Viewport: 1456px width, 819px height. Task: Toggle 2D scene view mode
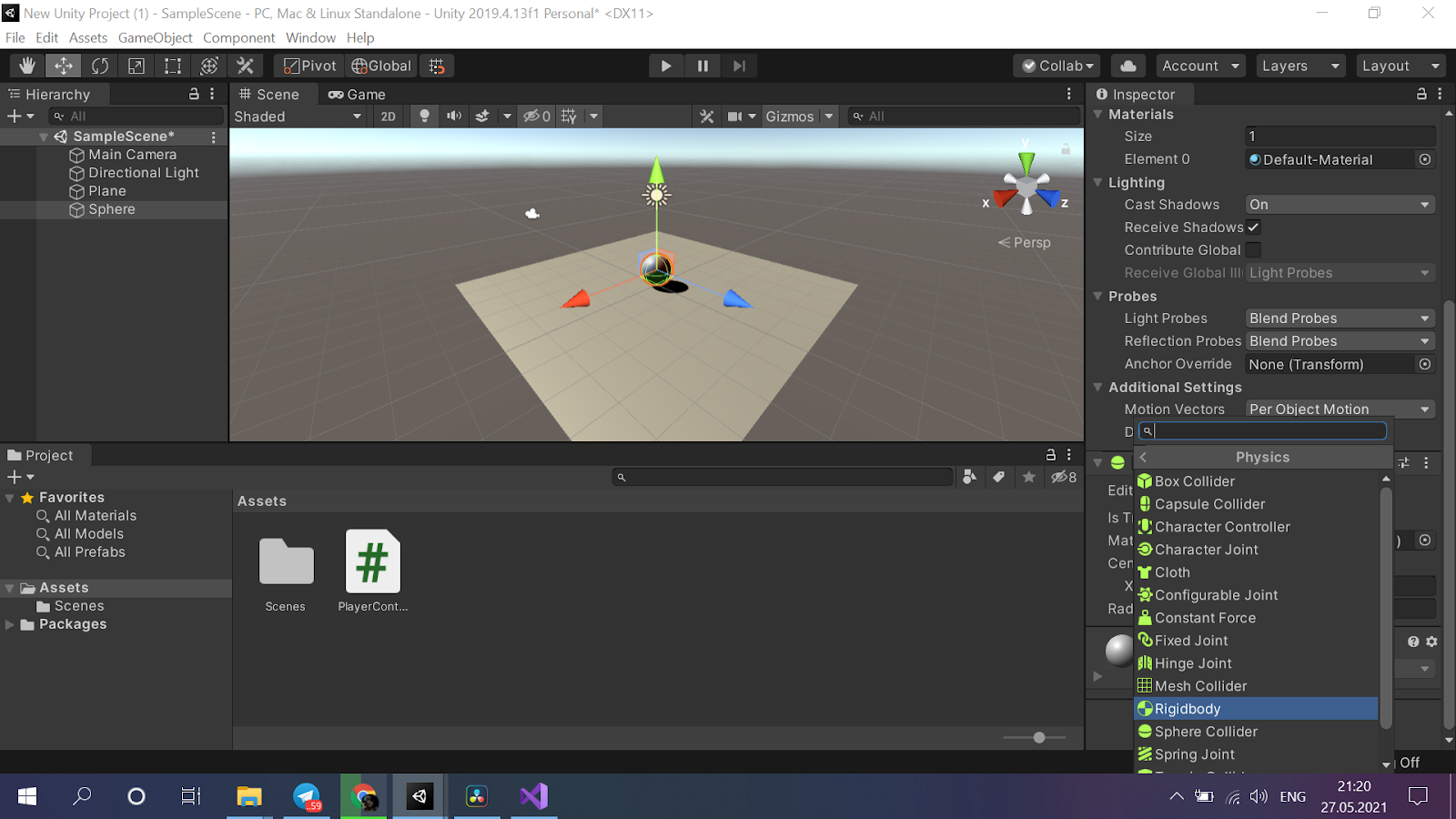[389, 116]
